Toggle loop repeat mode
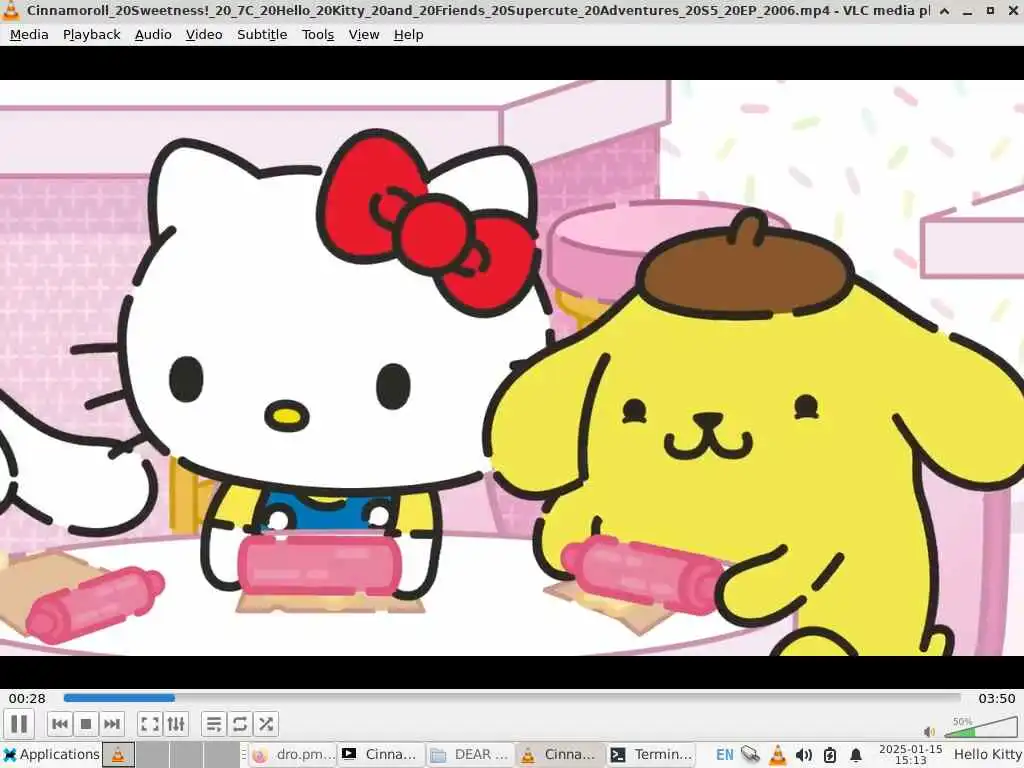Image resolution: width=1024 pixels, height=768 pixels. coord(240,724)
